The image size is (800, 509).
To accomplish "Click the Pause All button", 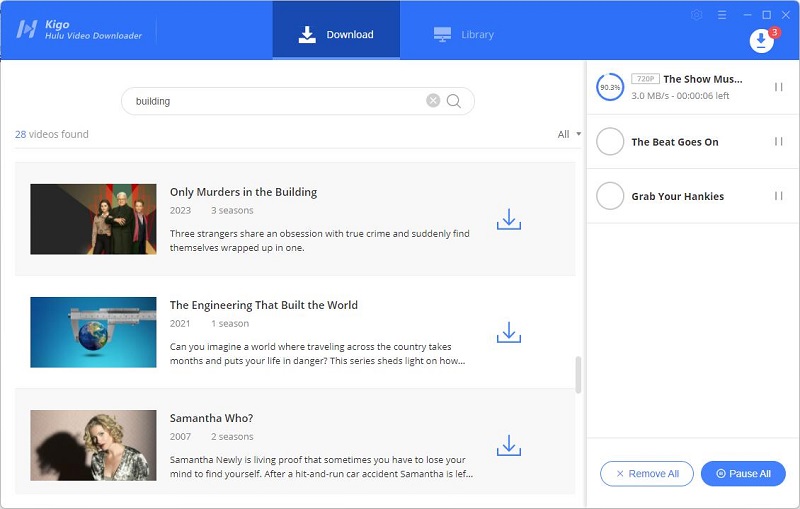I will [x=743, y=474].
